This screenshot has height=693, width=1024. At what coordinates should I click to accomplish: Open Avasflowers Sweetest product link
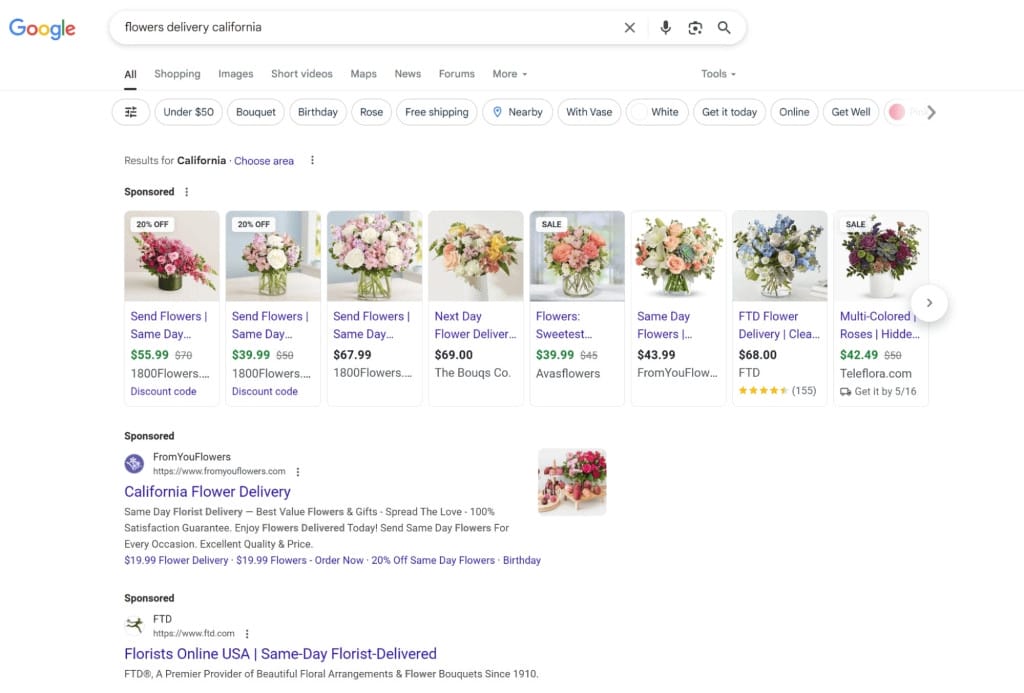point(564,325)
